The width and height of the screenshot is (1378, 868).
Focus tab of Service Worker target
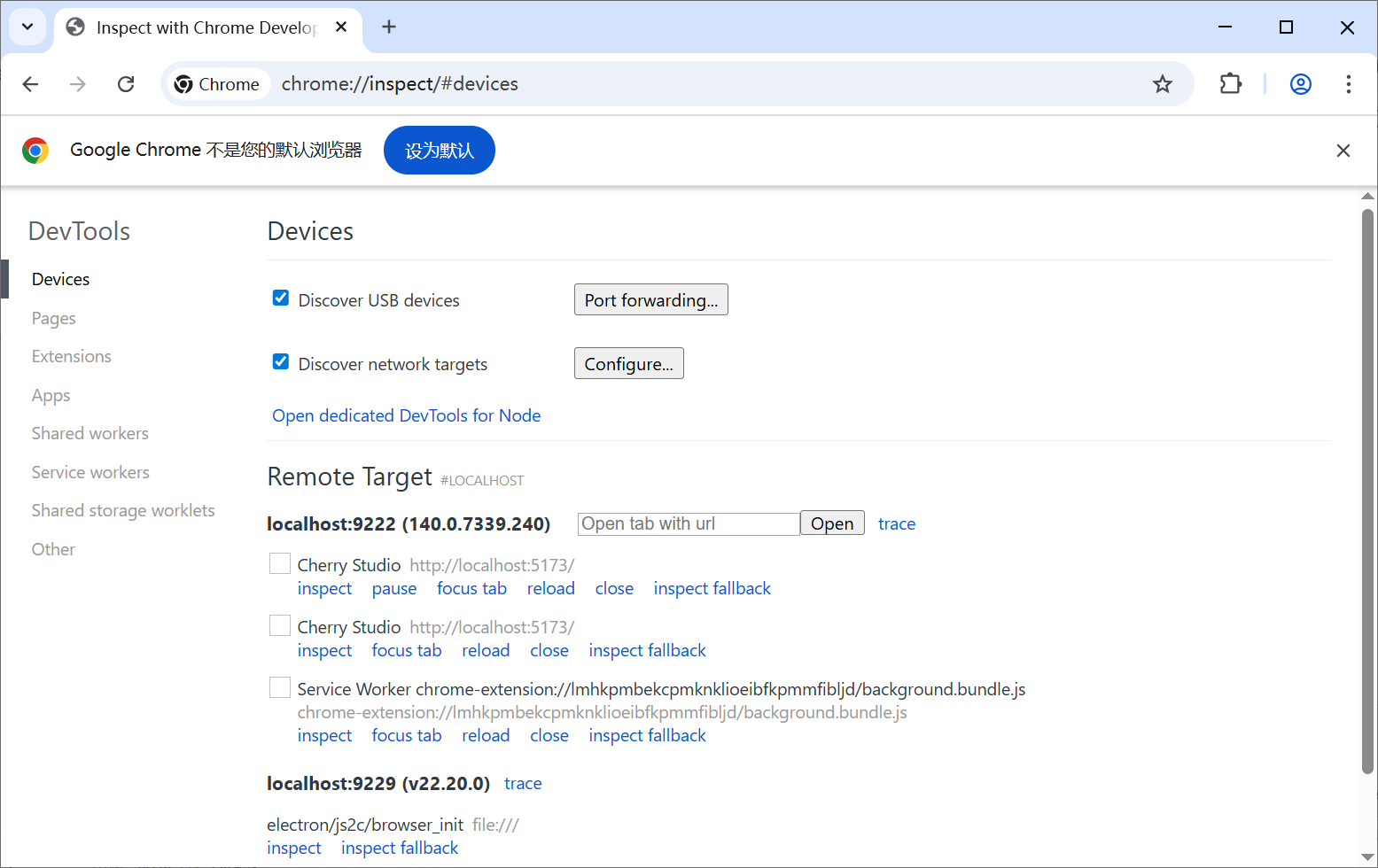click(x=407, y=735)
